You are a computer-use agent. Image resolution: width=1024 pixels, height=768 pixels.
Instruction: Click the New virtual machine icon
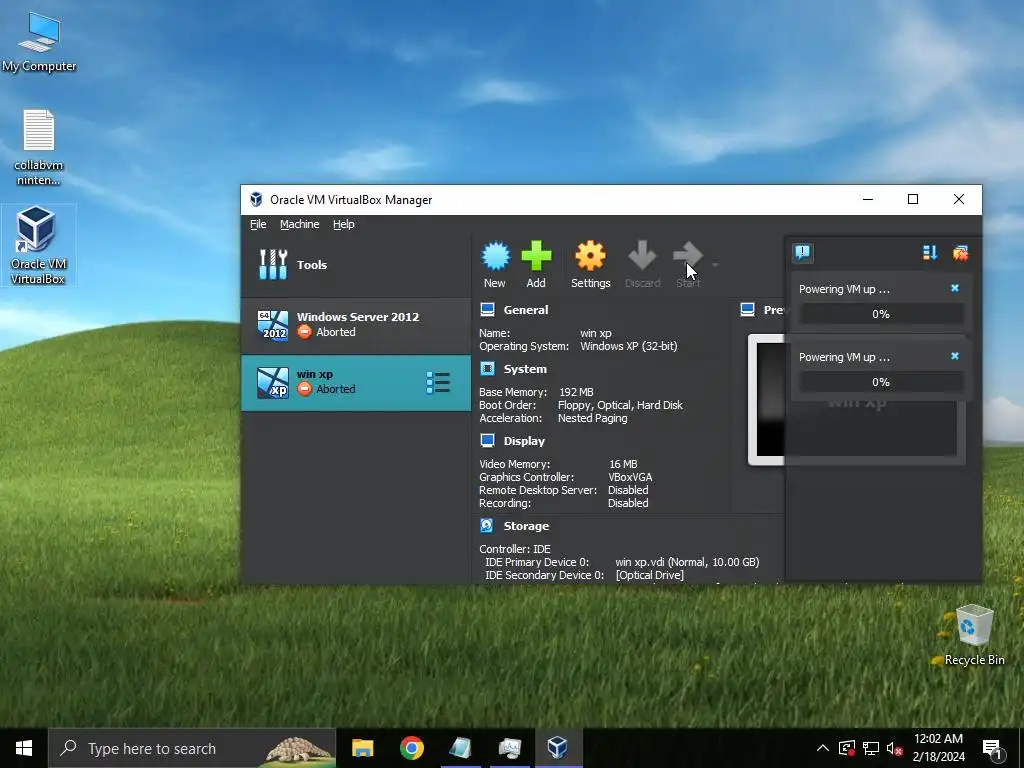click(495, 256)
